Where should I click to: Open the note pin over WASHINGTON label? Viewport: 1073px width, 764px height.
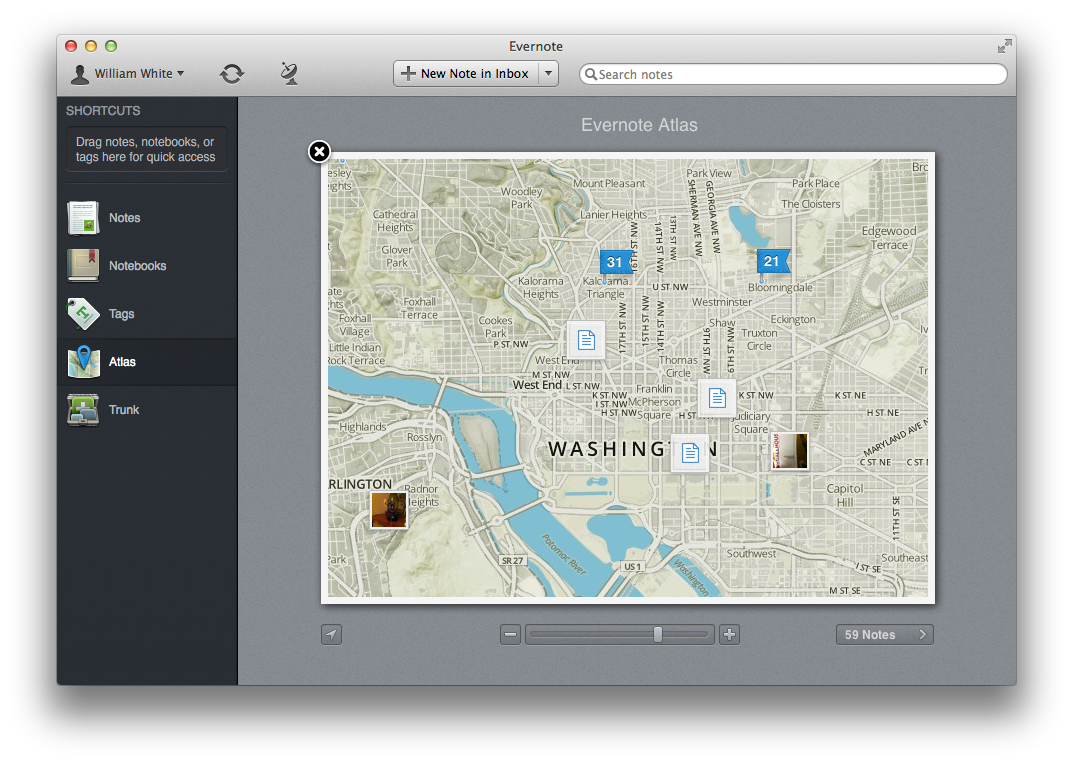[x=690, y=453]
